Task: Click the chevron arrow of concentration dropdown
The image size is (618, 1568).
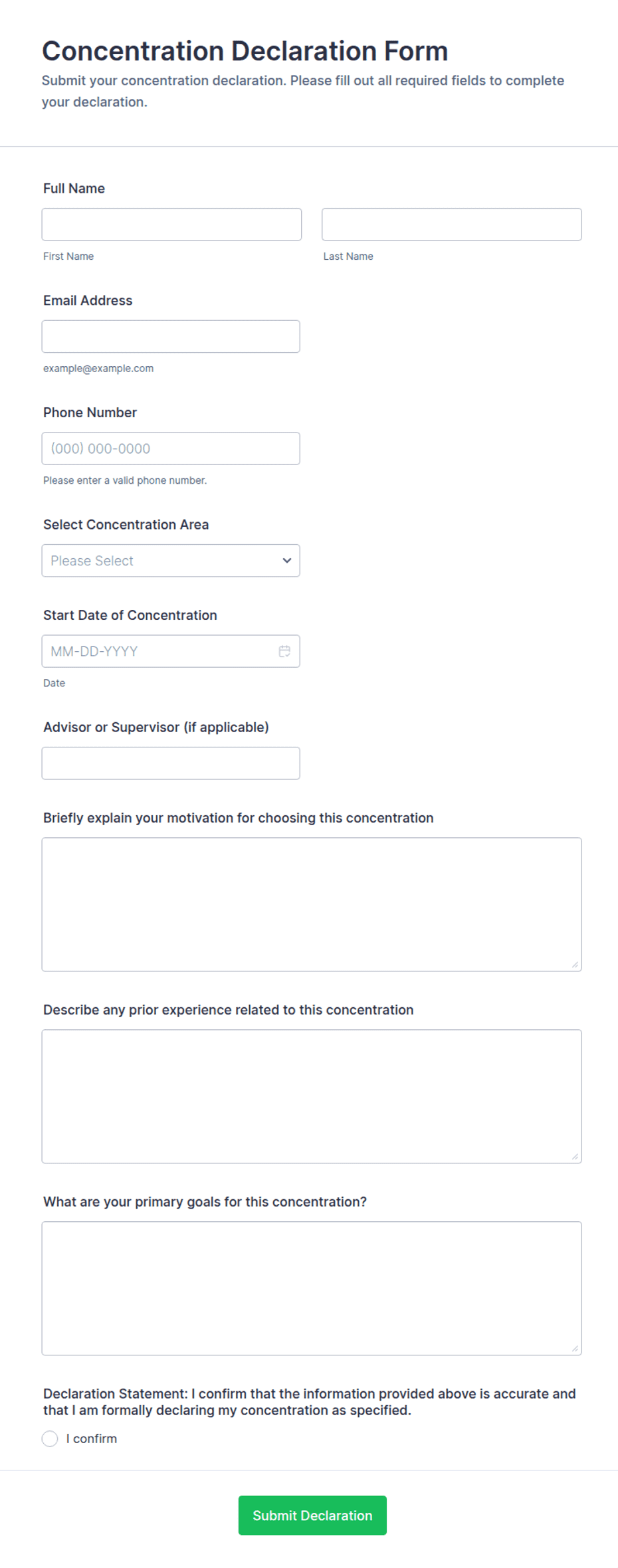Action: [287, 561]
